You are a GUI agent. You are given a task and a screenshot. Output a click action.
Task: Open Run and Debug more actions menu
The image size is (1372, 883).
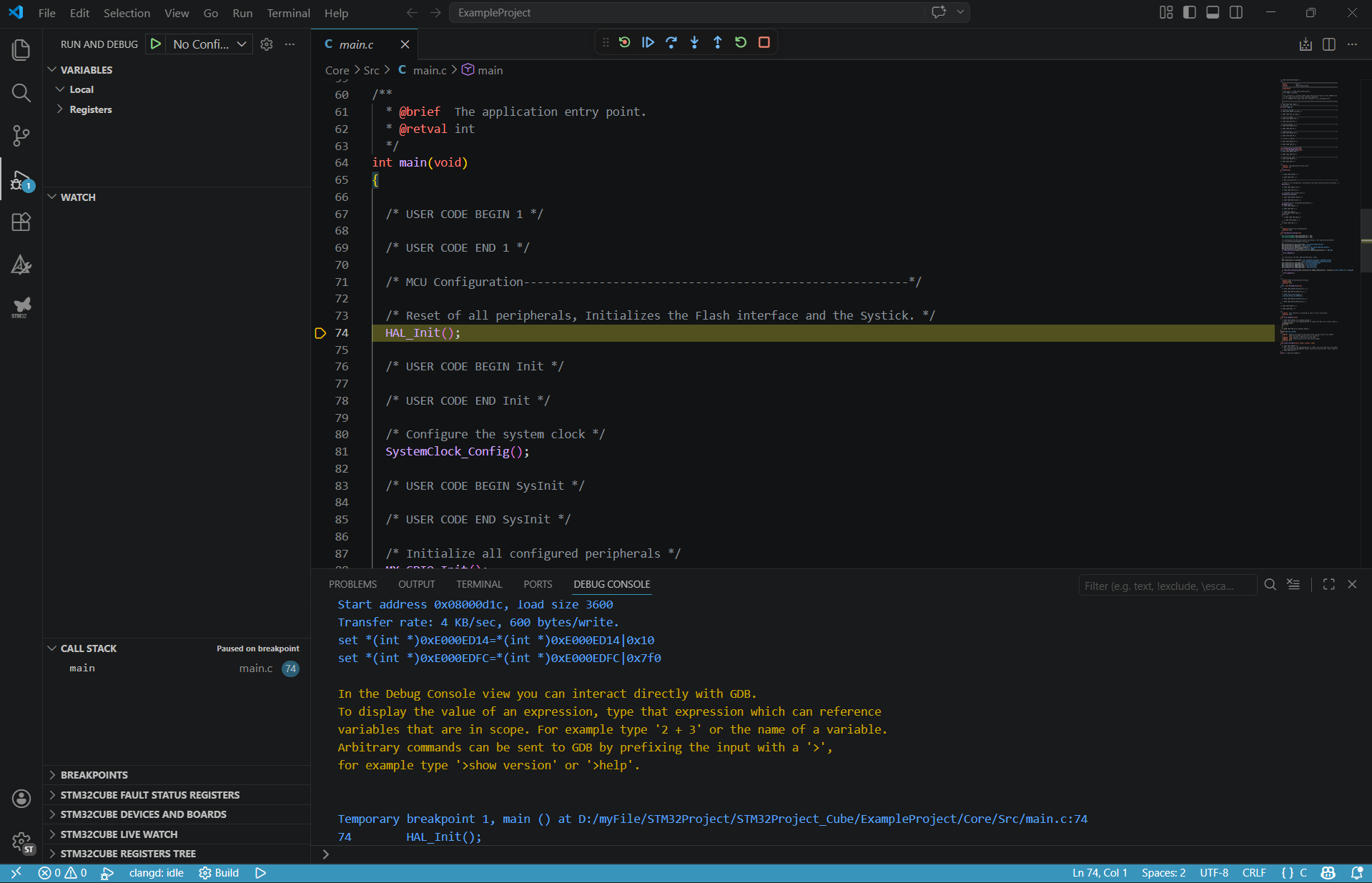(x=290, y=44)
